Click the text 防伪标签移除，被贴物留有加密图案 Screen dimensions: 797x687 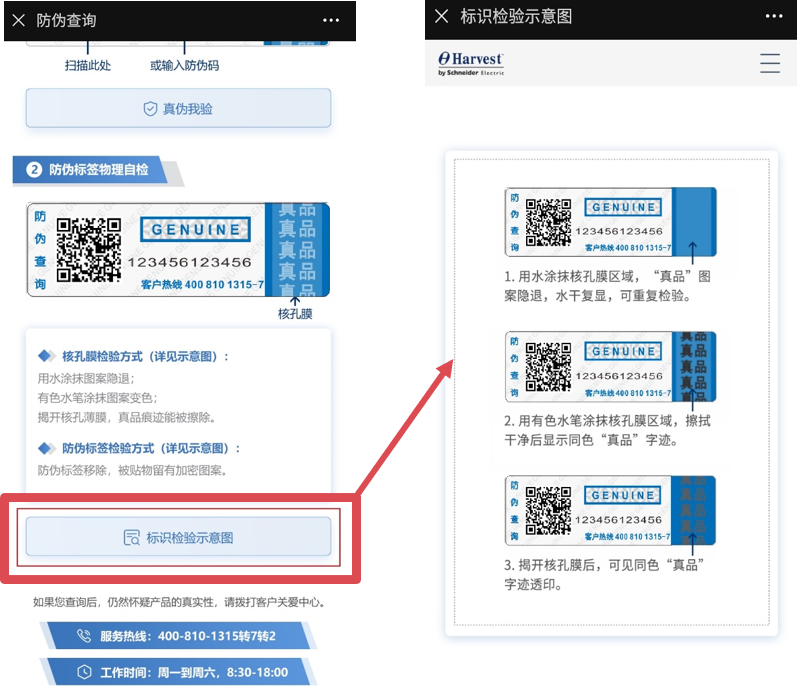click(x=132, y=470)
